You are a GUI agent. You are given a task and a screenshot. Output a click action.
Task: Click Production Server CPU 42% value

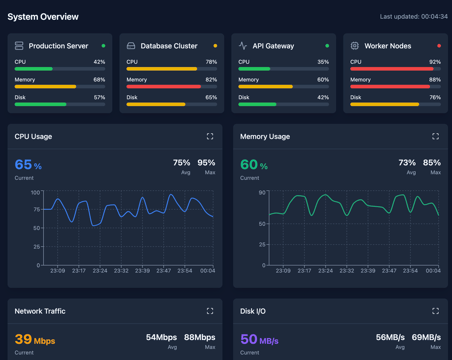coord(99,62)
